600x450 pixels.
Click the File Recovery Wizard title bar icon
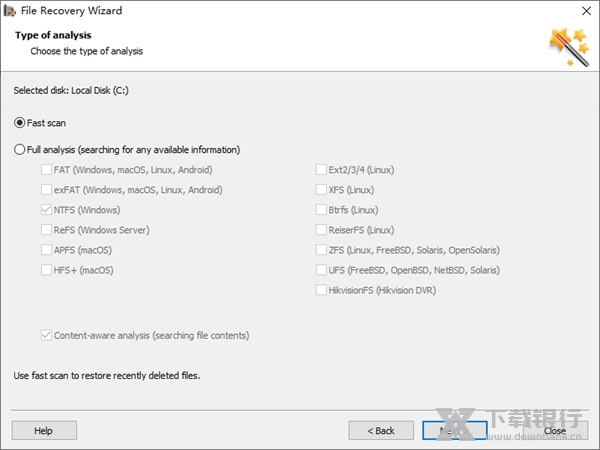click(10, 11)
